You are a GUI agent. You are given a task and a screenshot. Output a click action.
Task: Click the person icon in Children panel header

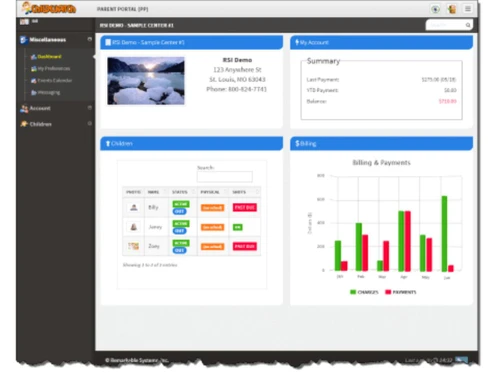[108, 144]
